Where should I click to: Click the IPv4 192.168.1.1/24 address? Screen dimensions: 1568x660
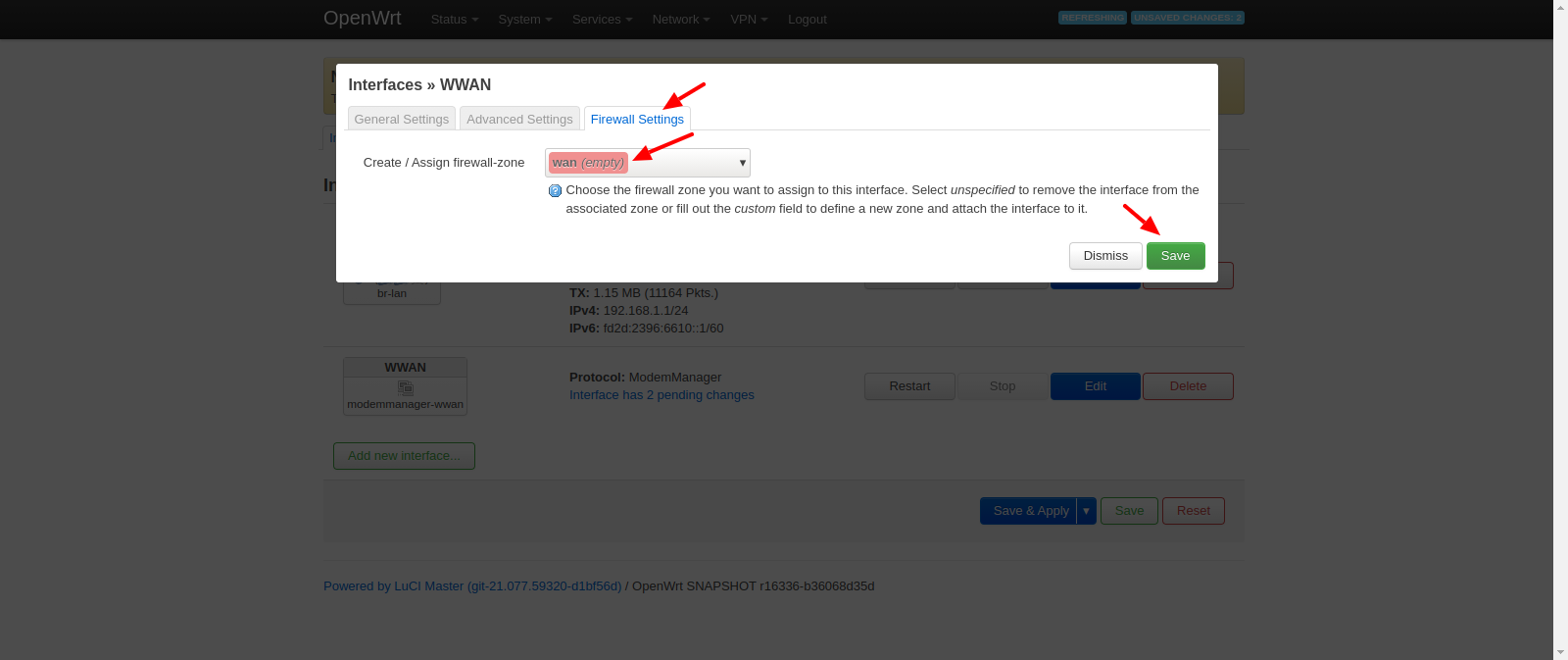(x=628, y=311)
